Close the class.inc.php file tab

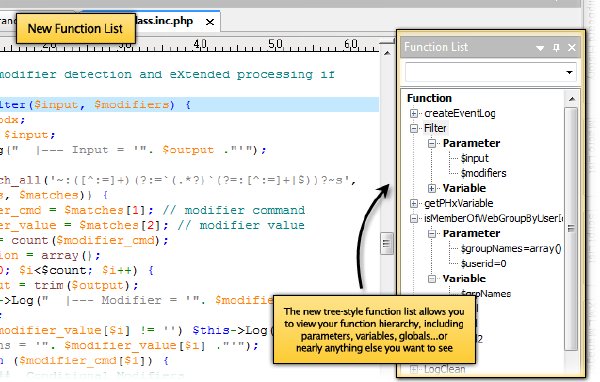[210, 22]
